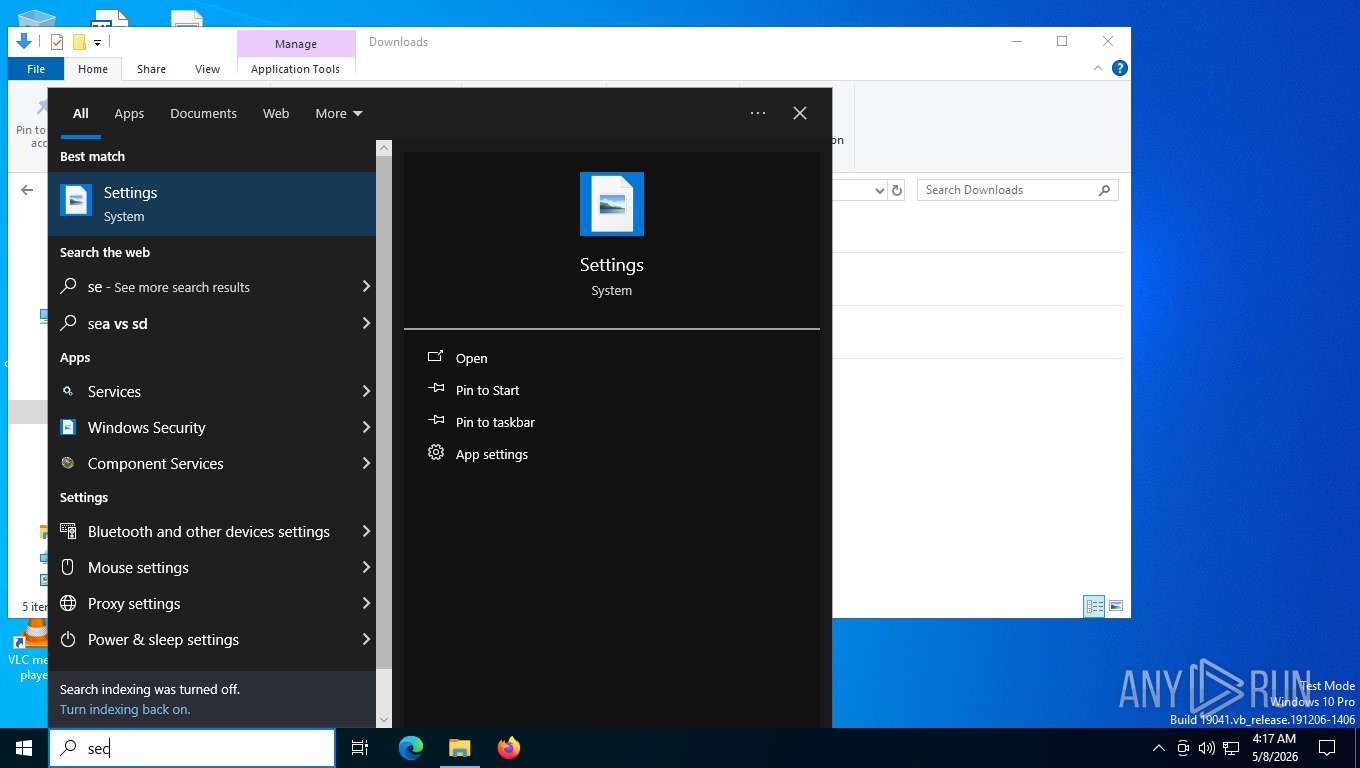Click the search results scrollbar down arrow
This screenshot has width=1360, height=768.
coord(384,719)
